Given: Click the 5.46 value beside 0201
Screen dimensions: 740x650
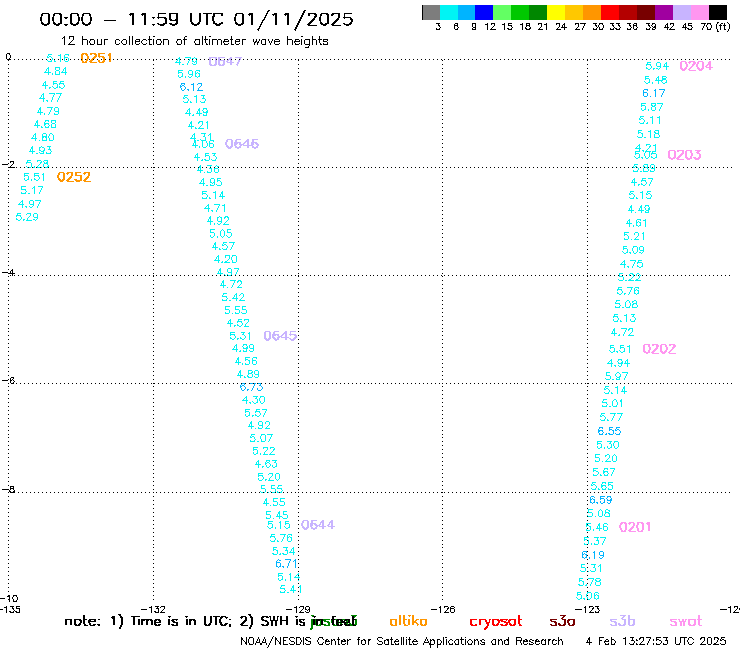Looking at the screenshot, I should pos(597,527).
